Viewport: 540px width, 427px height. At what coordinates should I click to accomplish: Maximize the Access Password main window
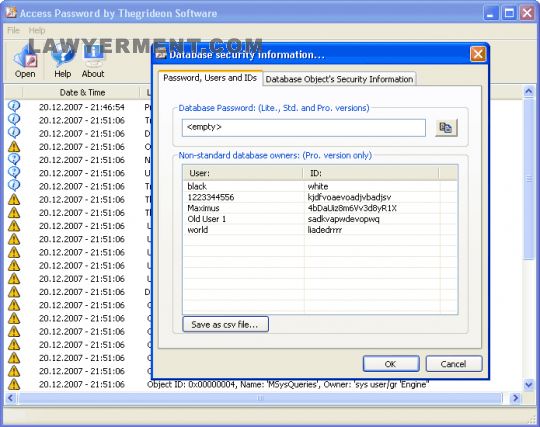coord(509,13)
